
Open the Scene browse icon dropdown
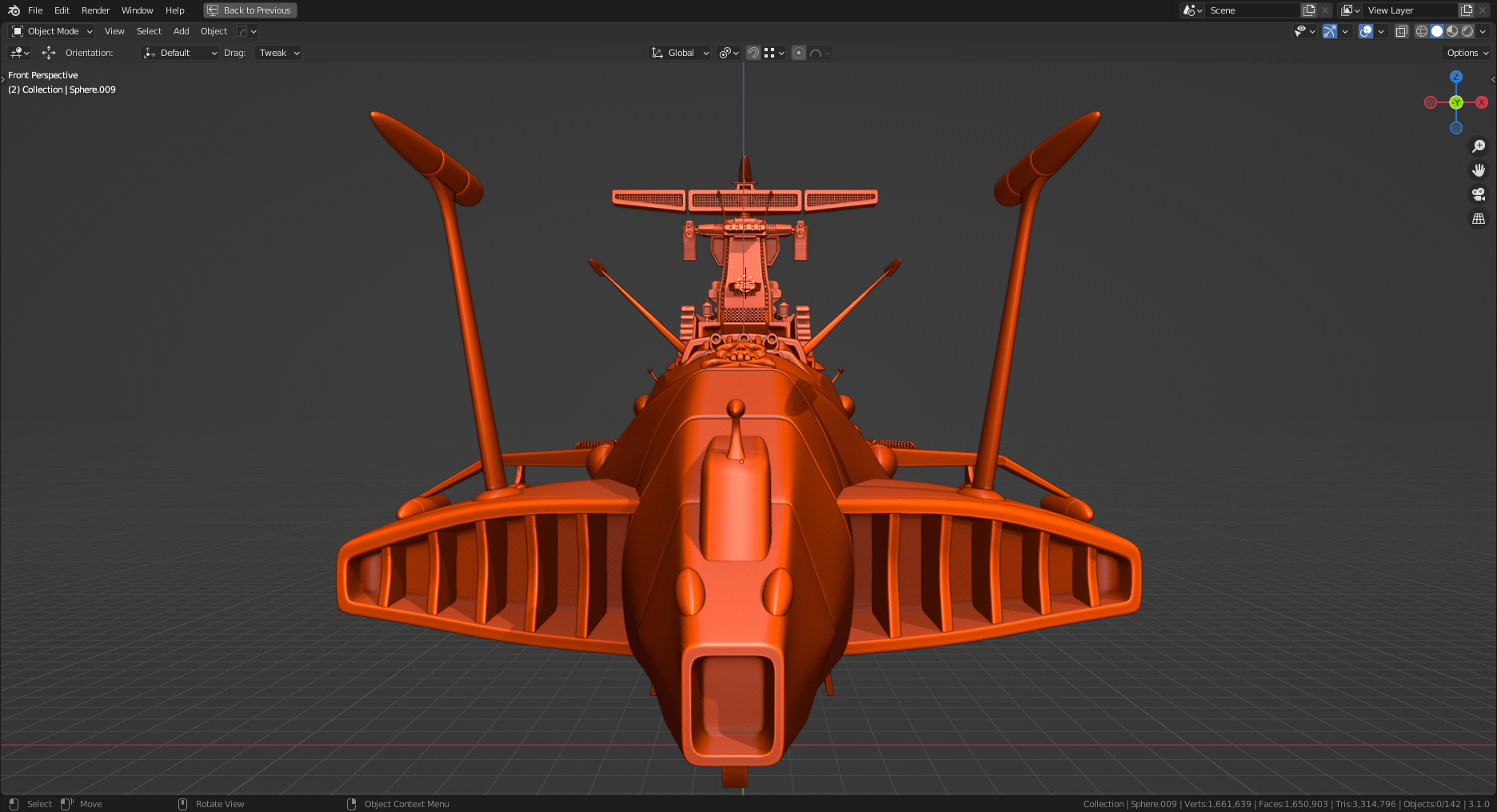(1193, 10)
